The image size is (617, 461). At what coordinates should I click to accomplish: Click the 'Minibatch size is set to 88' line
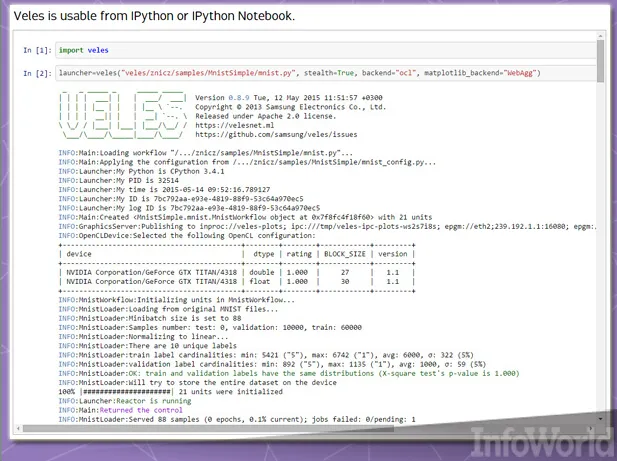tap(150, 318)
